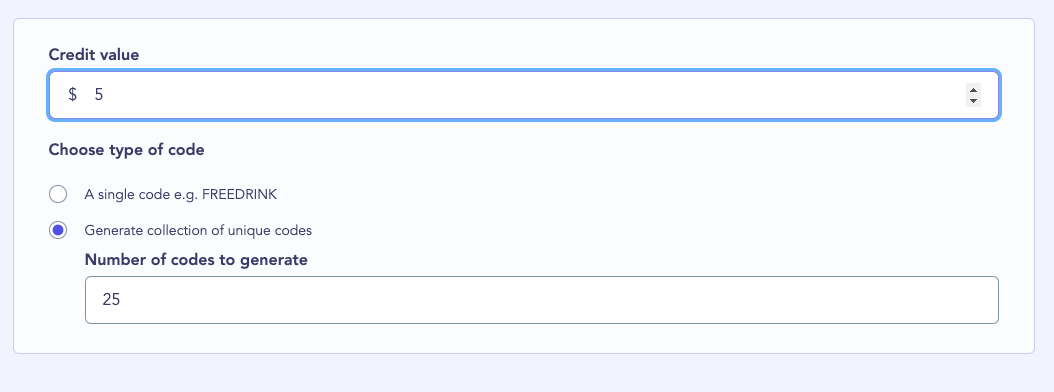Viewport: 1054px width, 392px height.
Task: Place cursor on the value 25
Action: coord(112,300)
